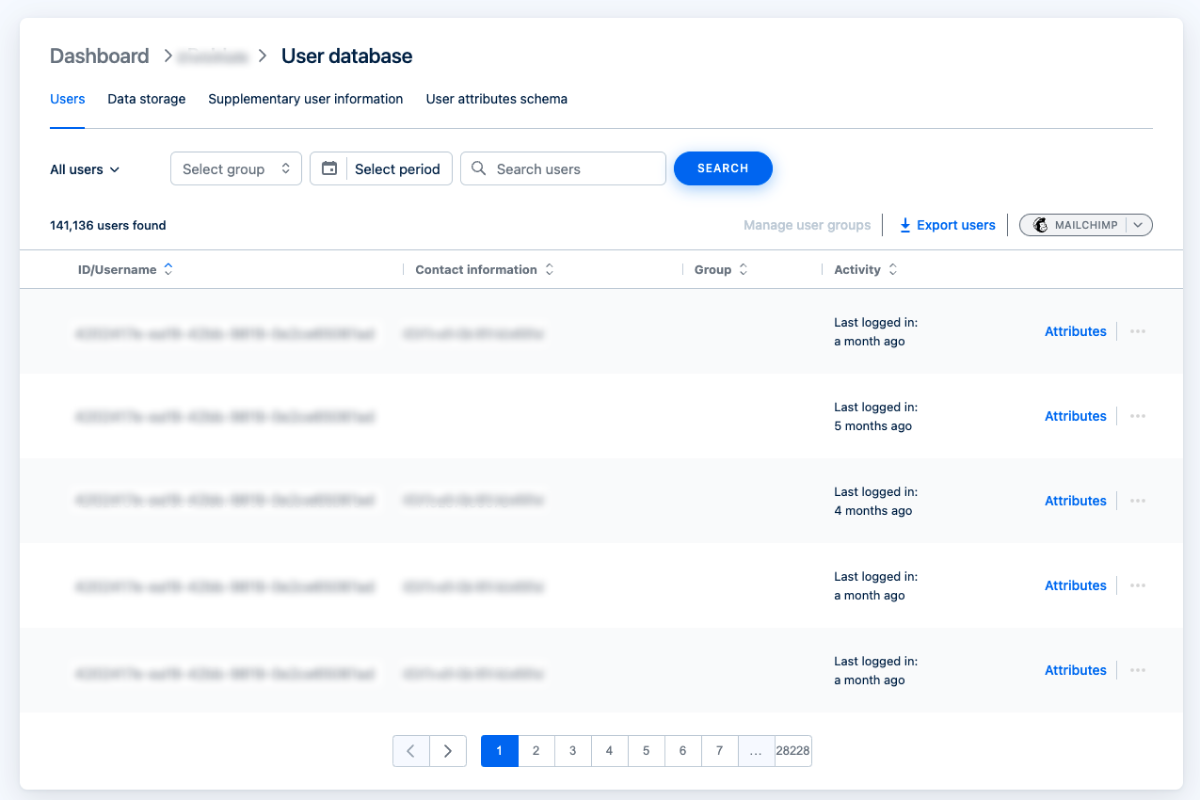Image resolution: width=1200 pixels, height=800 pixels.
Task: Go to previous page using left arrow
Action: 411,751
